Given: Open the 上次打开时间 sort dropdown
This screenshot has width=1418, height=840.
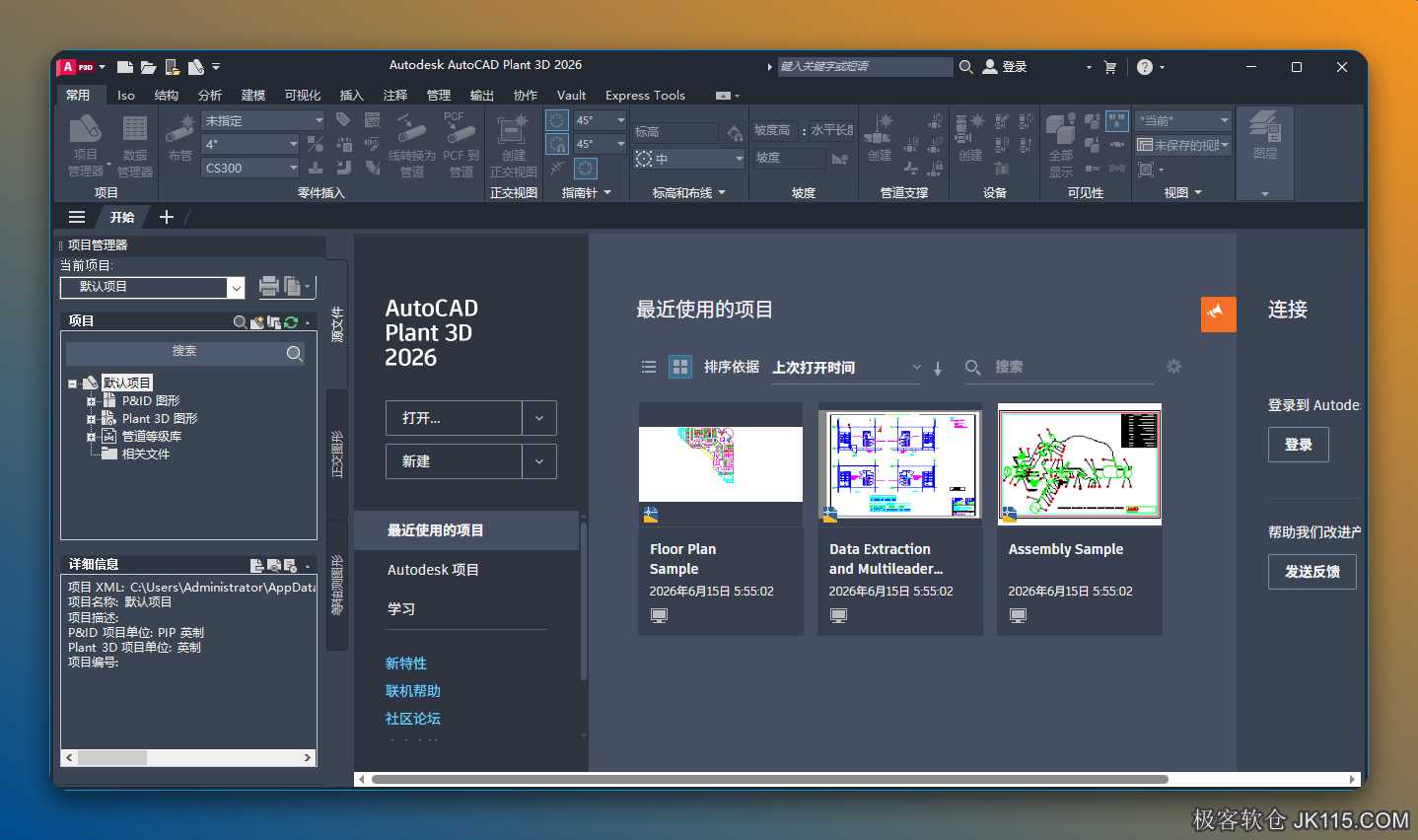Looking at the screenshot, I should coord(847,368).
